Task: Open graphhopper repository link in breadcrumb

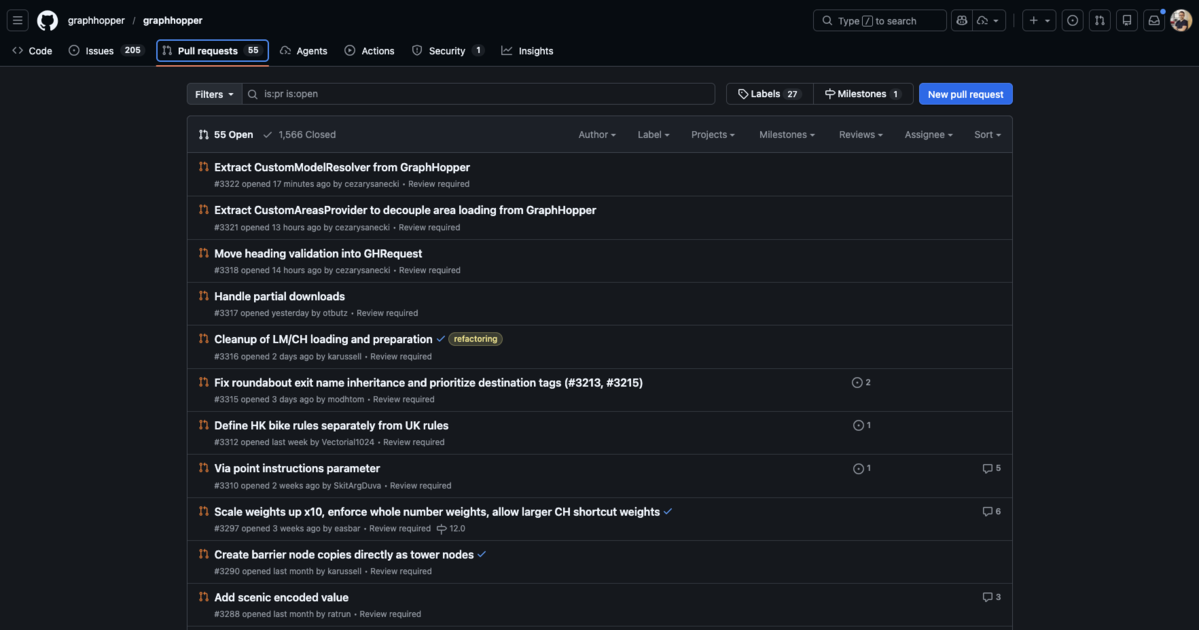Action: click(x=173, y=21)
